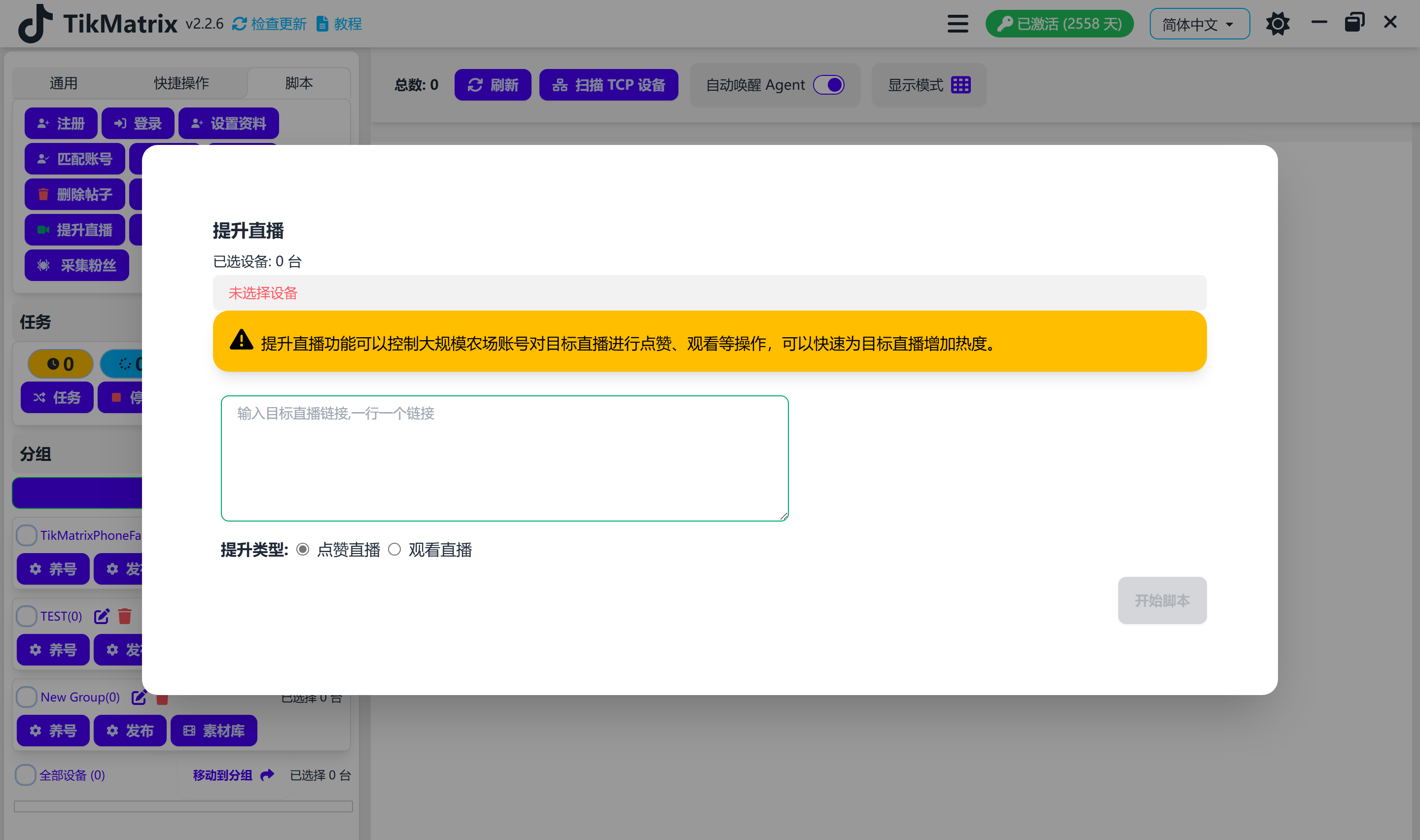Click 检查更新 to check for updates
Screen dimensions: 1420x840
(269, 24)
